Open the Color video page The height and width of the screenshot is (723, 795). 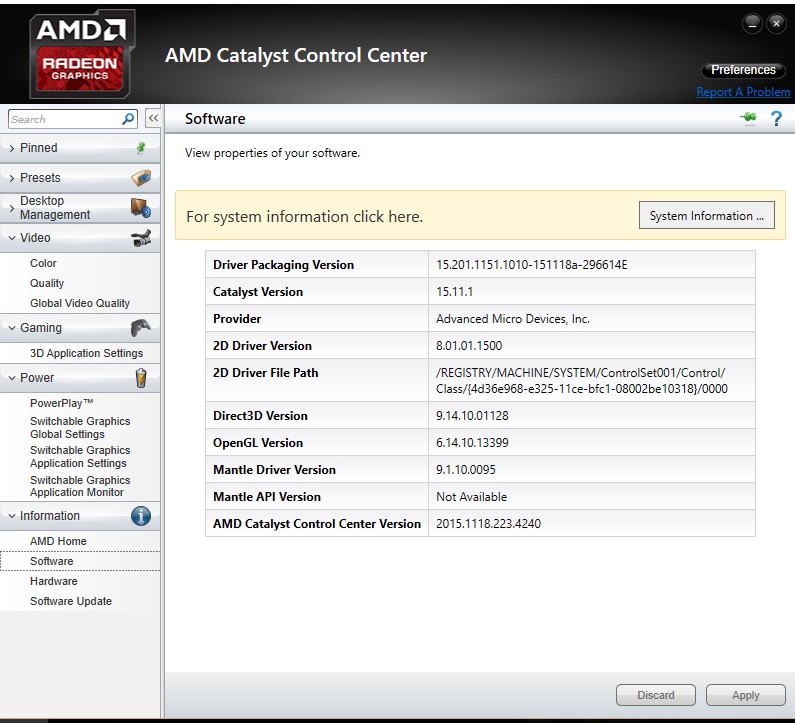point(43,263)
